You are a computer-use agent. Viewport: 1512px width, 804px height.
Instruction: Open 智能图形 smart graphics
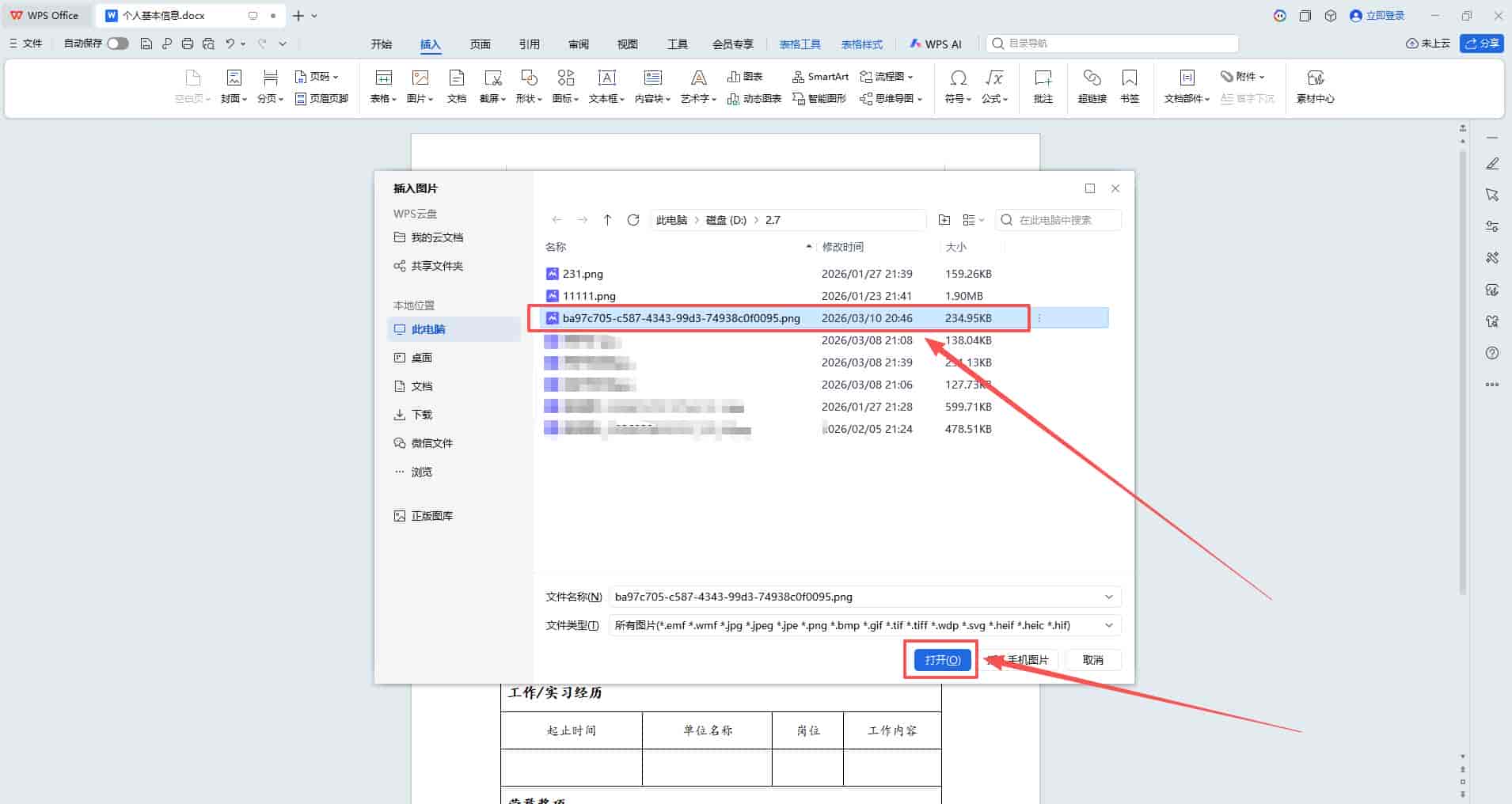(819, 99)
